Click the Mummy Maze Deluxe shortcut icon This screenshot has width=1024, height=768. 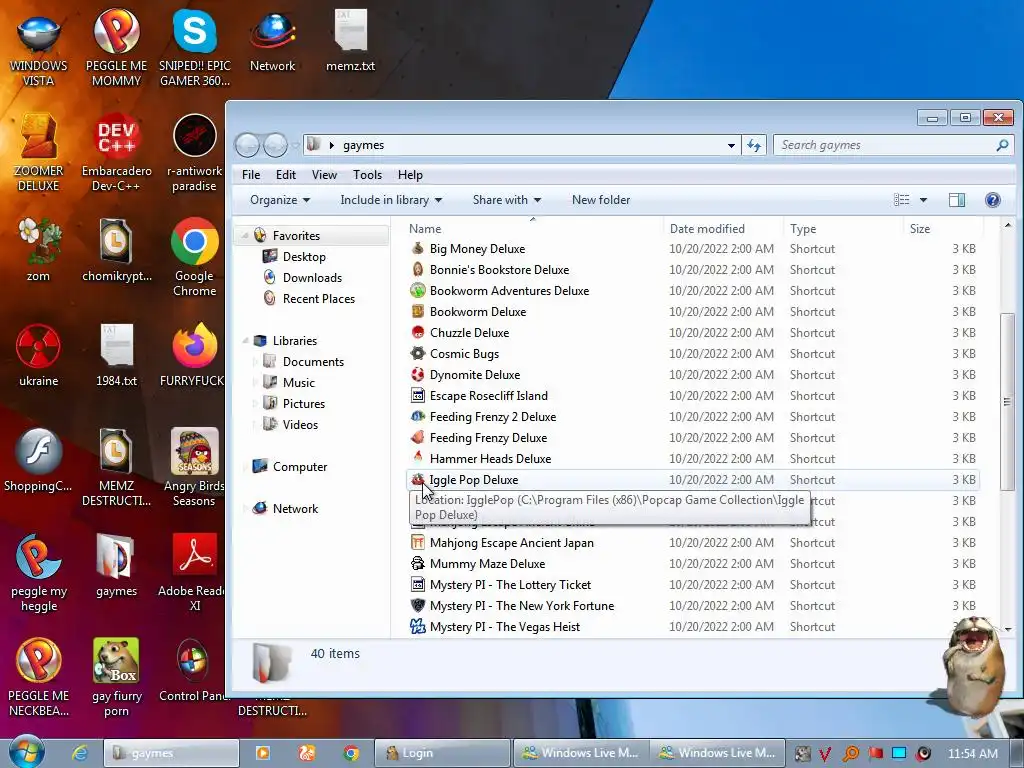pyautogui.click(x=418, y=564)
